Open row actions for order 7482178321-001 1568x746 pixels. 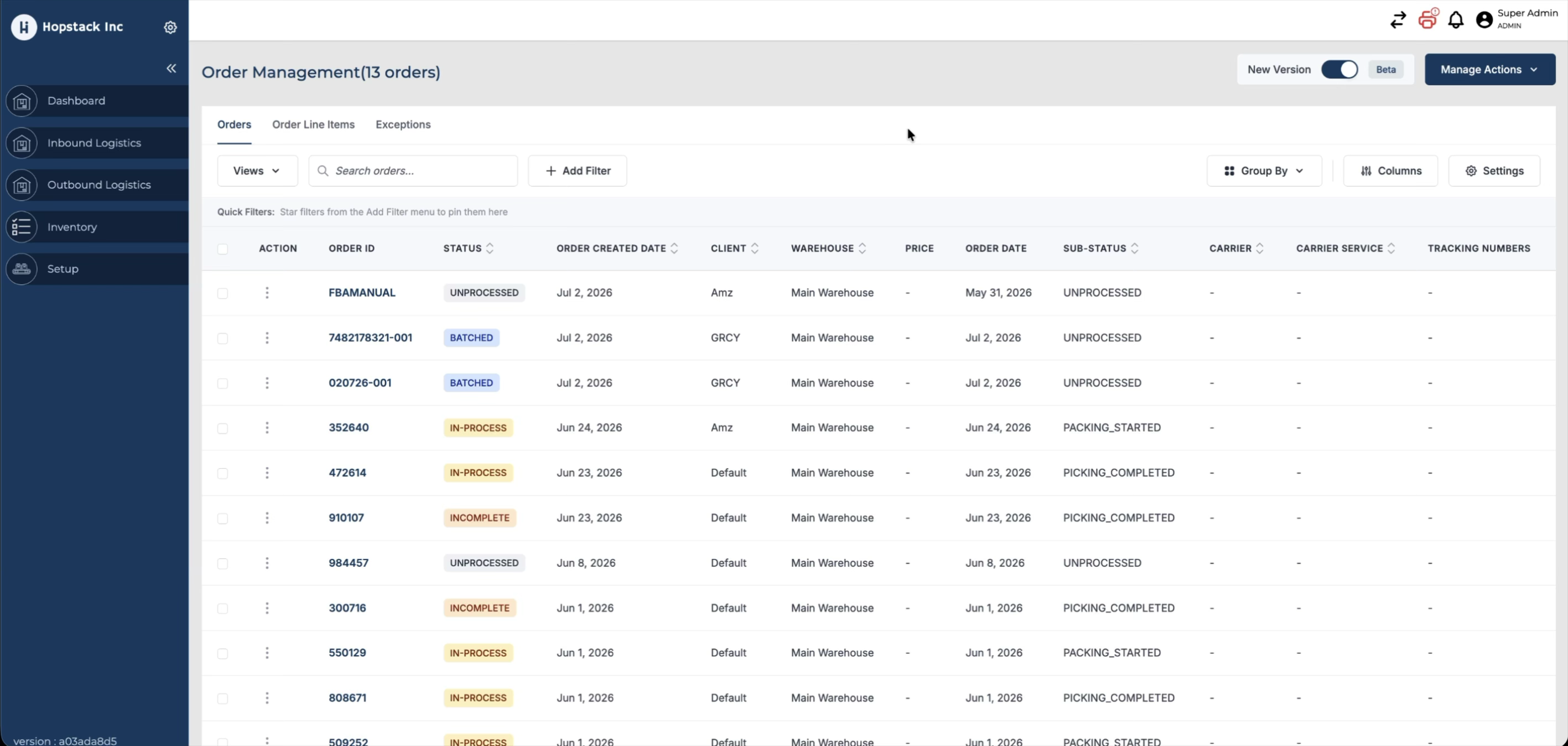(x=267, y=338)
